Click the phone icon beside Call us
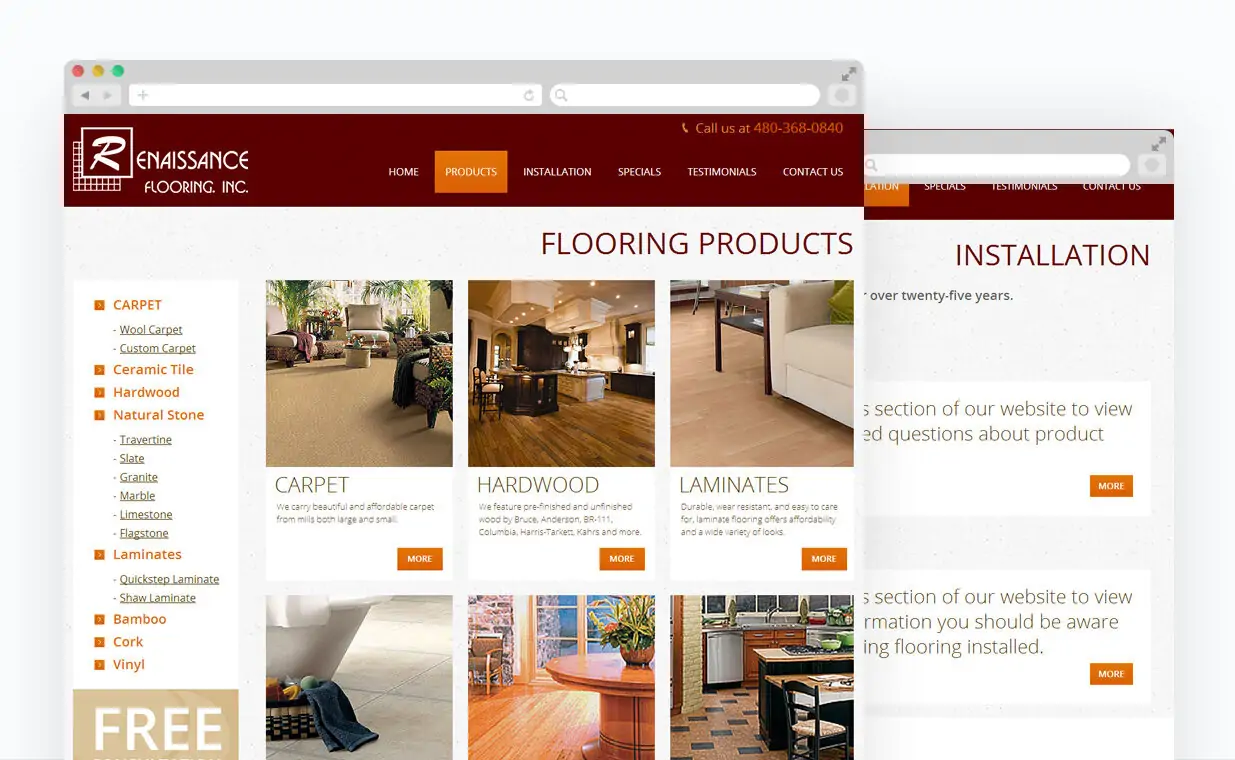The width and height of the screenshot is (1235, 760). (x=685, y=128)
